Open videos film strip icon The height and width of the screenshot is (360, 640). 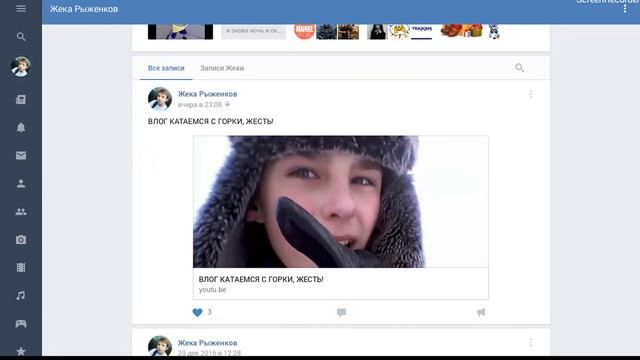(x=21, y=267)
